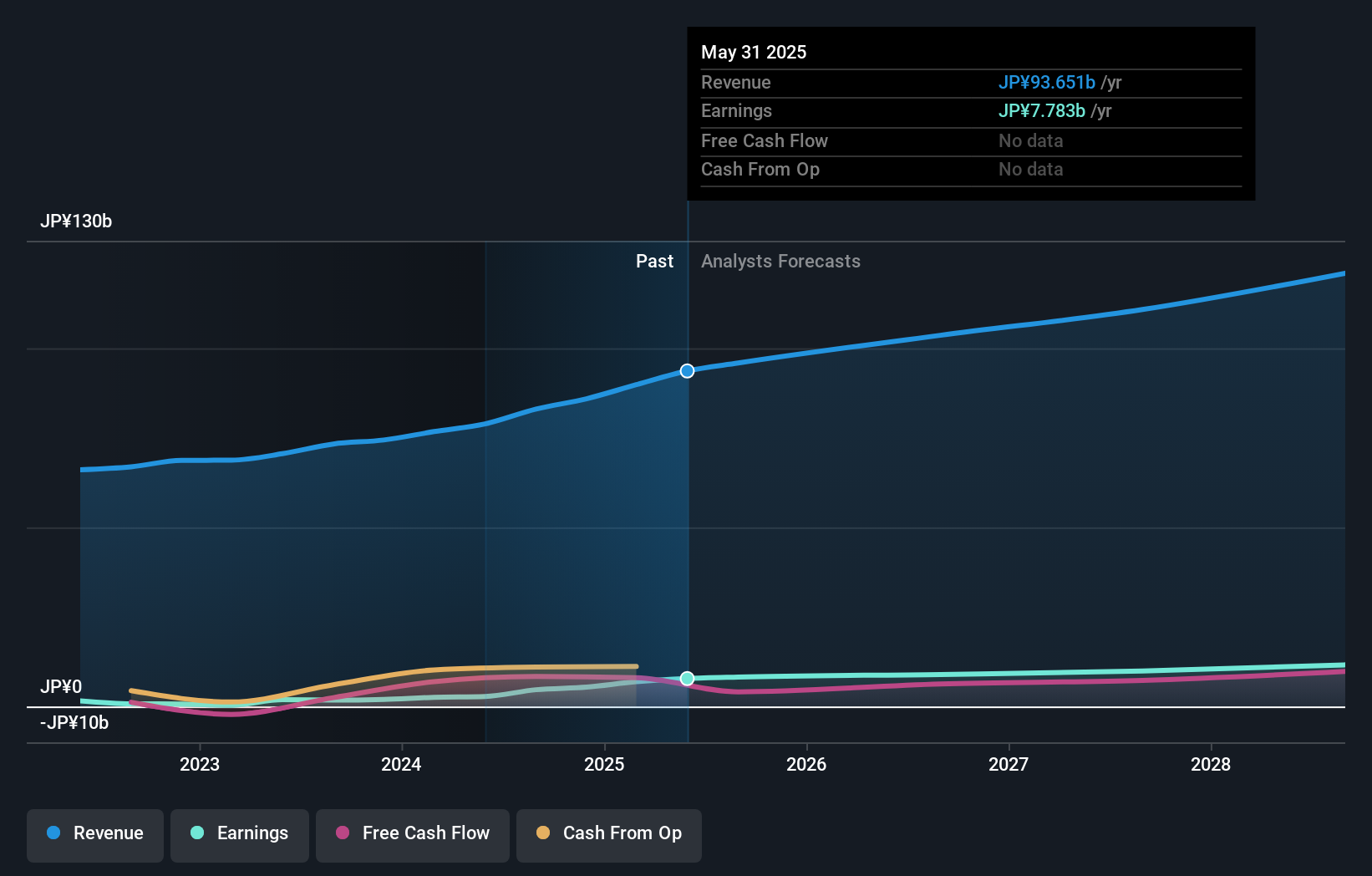The image size is (1372, 876).
Task: Click the Free Cash Flow legend dot icon
Action: pyautogui.click(x=343, y=833)
